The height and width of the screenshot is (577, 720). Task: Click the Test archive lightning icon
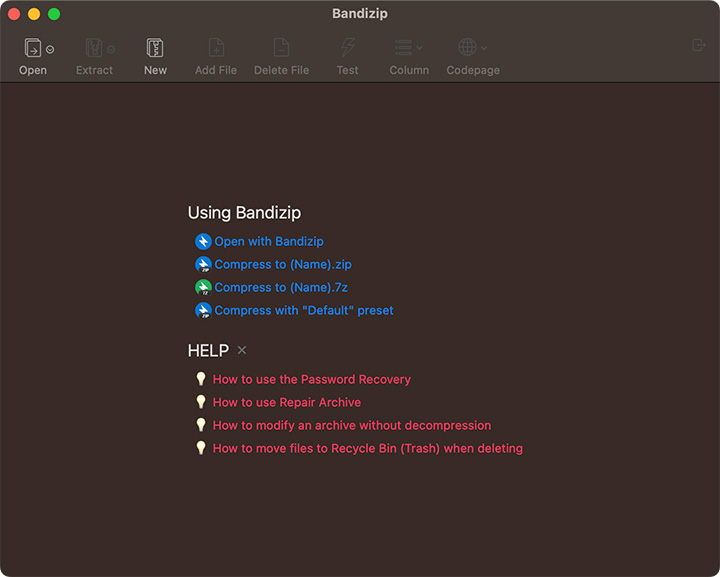[347, 48]
